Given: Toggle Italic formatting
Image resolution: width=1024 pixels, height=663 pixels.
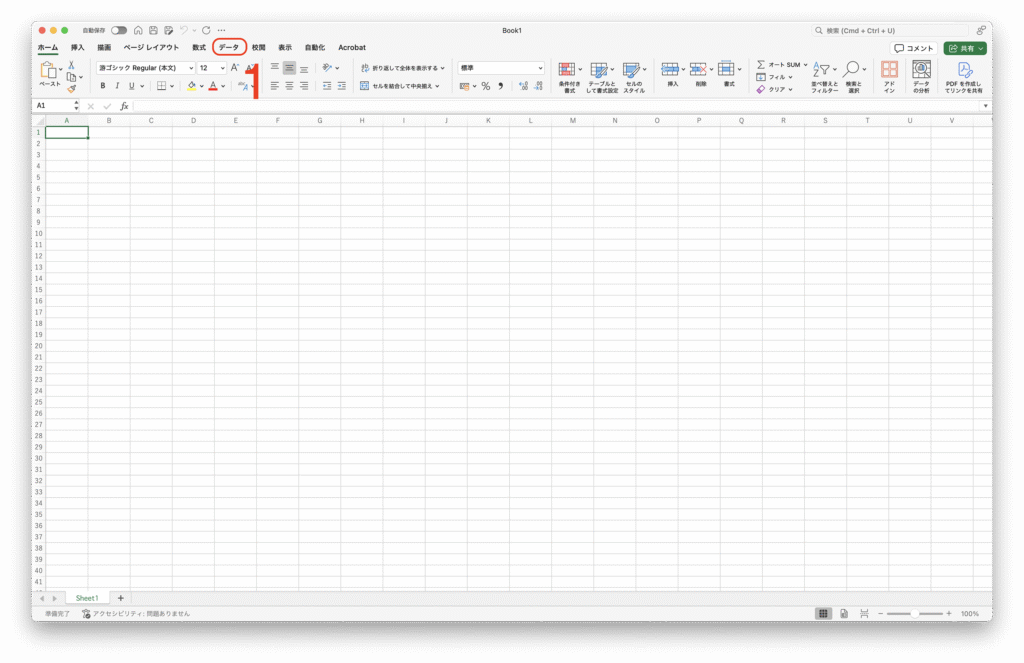Looking at the screenshot, I should [x=117, y=86].
